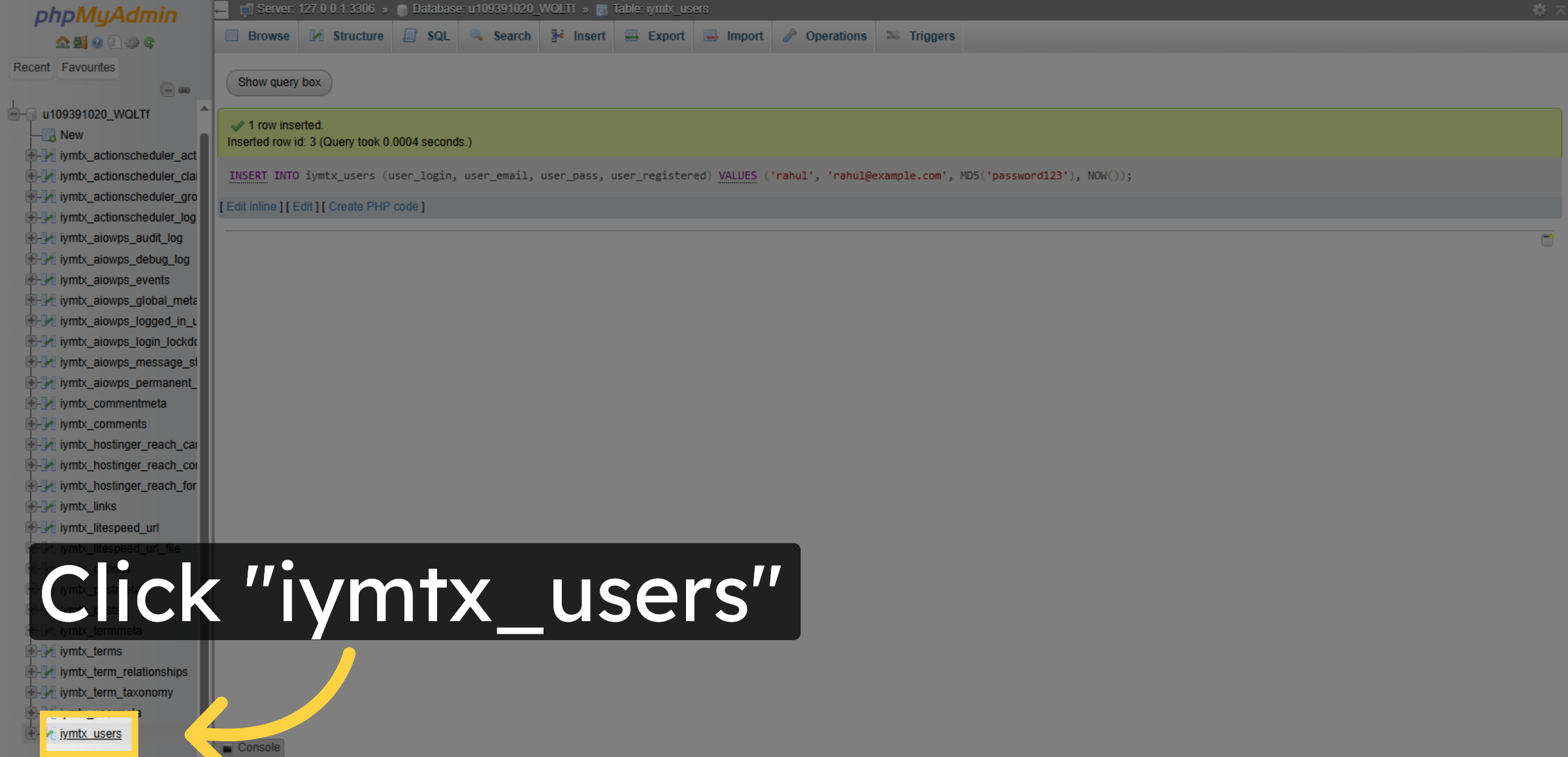
Task: Select iymtx_users in the sidebar
Action: coord(90,733)
